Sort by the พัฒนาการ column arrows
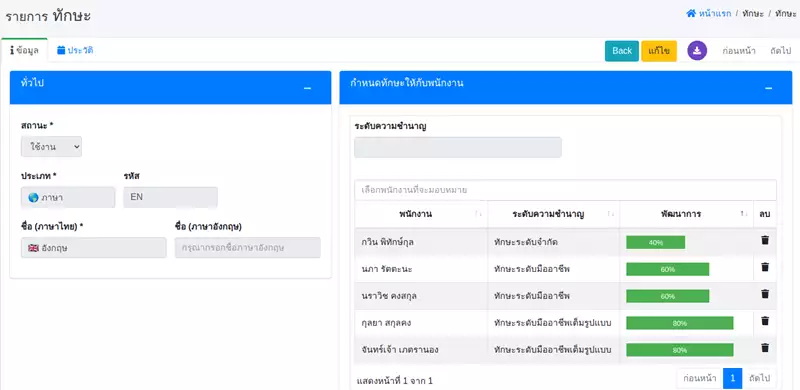Screen dimensions: 800x390 point(744,214)
